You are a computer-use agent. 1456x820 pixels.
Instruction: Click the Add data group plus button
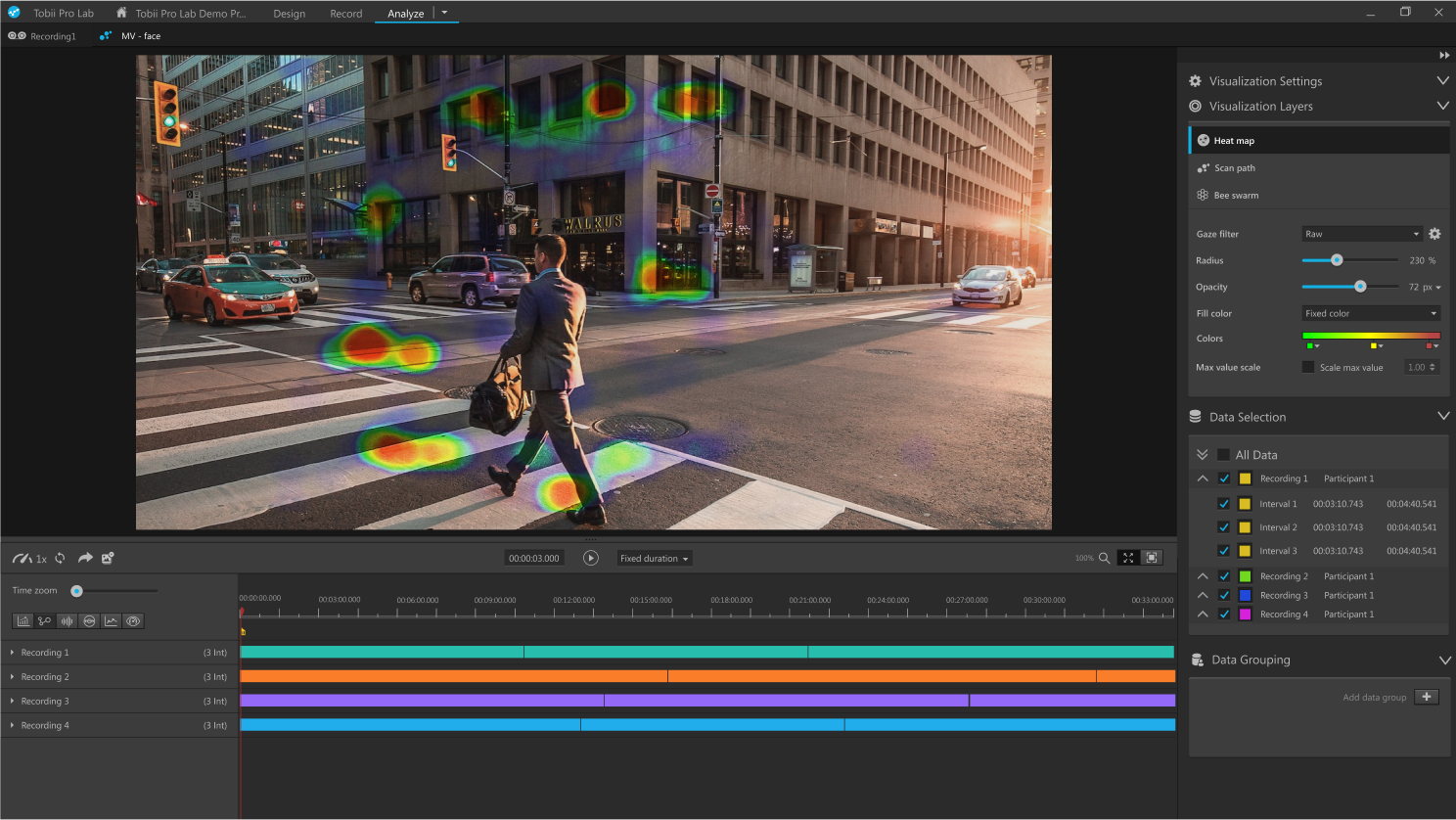[1427, 697]
